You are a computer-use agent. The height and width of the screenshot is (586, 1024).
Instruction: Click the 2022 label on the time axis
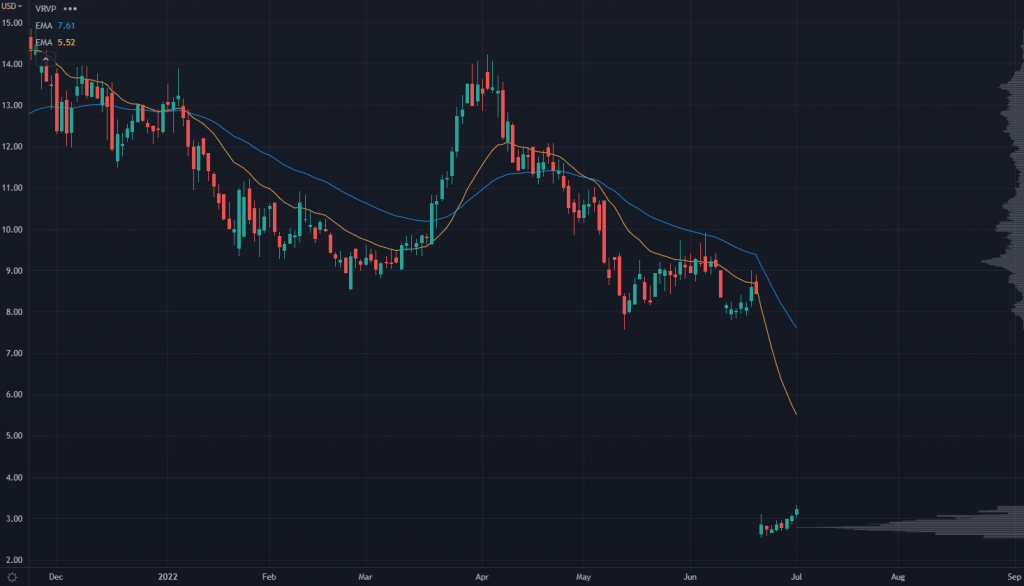click(x=168, y=577)
